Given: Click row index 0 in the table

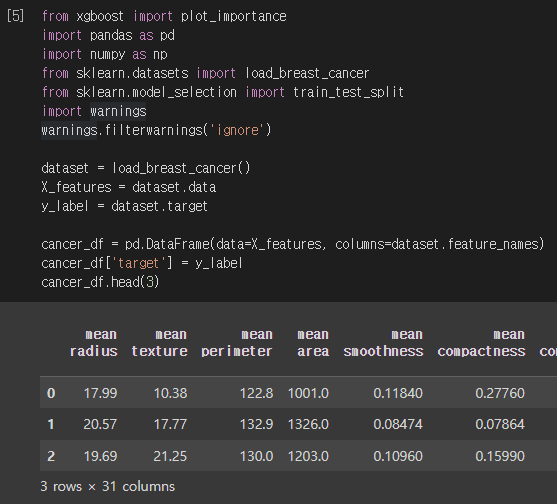Looking at the screenshot, I should (x=51, y=393).
